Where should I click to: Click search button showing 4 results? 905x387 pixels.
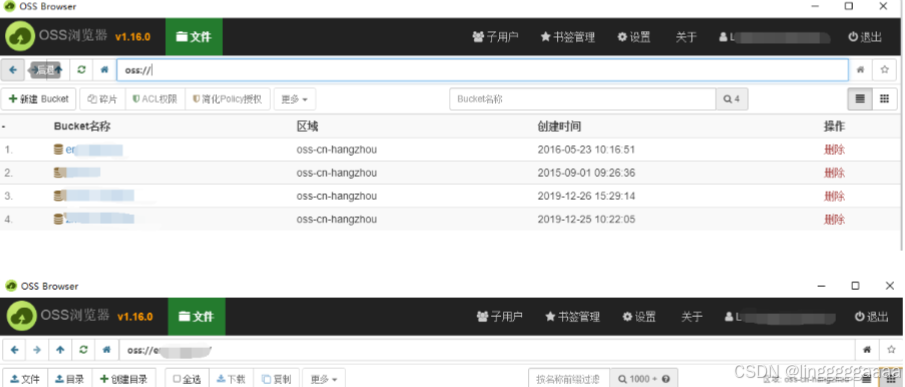coord(732,99)
